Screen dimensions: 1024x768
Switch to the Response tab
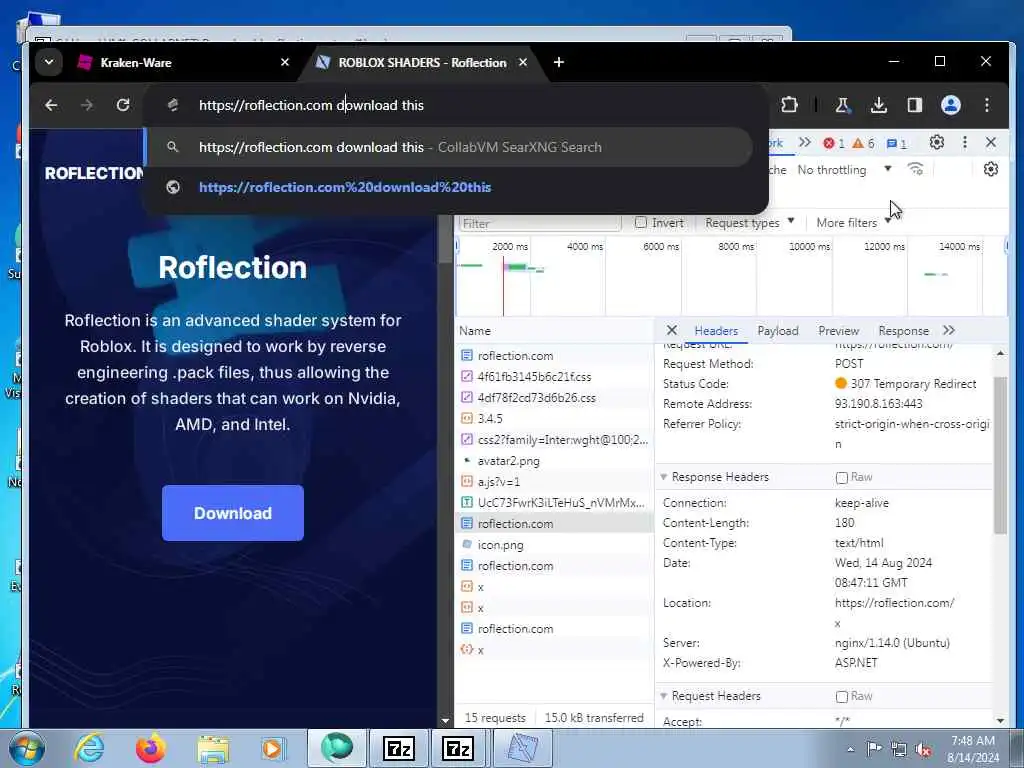[903, 331]
